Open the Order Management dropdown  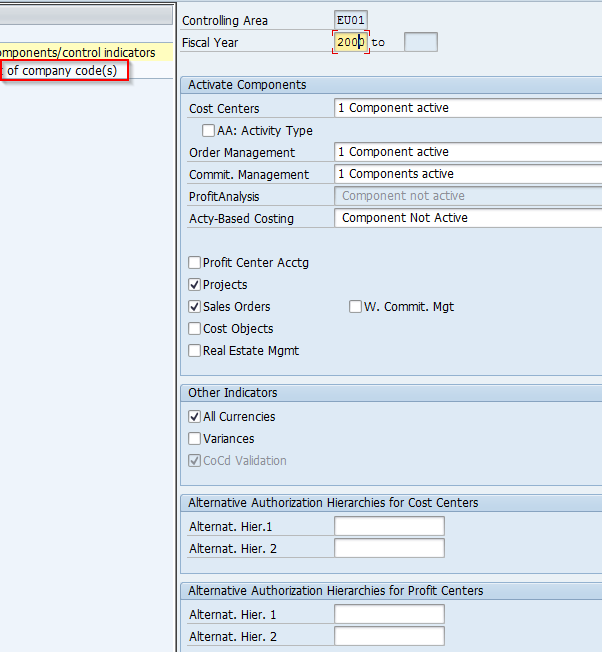click(468, 152)
